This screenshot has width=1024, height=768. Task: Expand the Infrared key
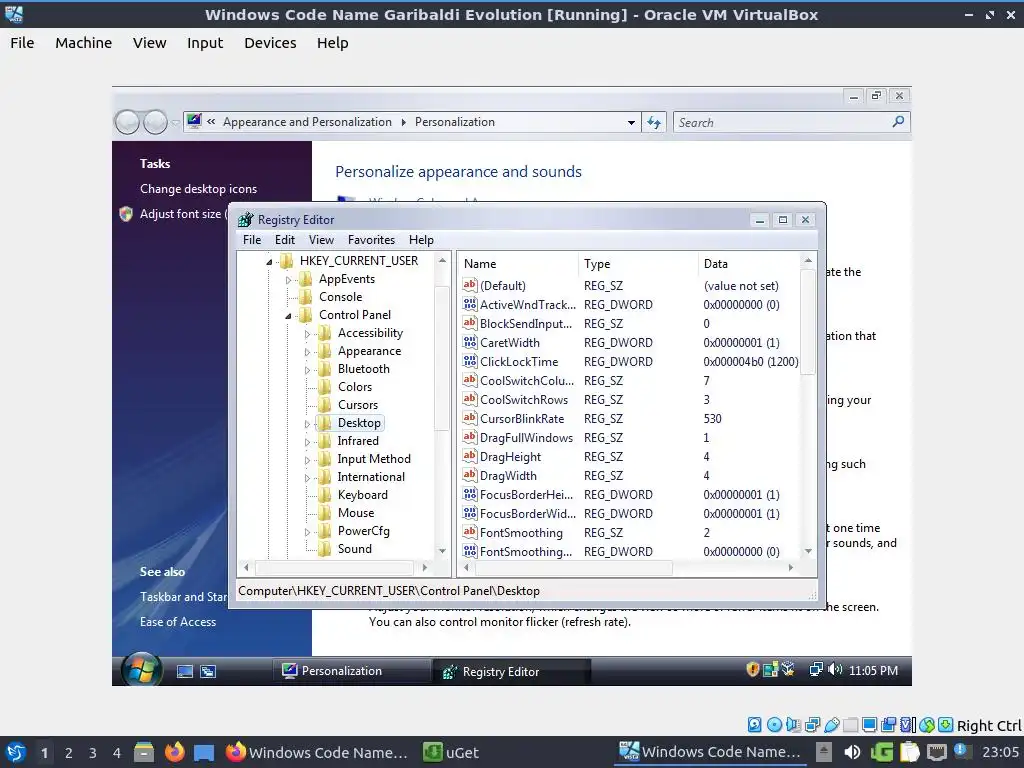[307, 442]
